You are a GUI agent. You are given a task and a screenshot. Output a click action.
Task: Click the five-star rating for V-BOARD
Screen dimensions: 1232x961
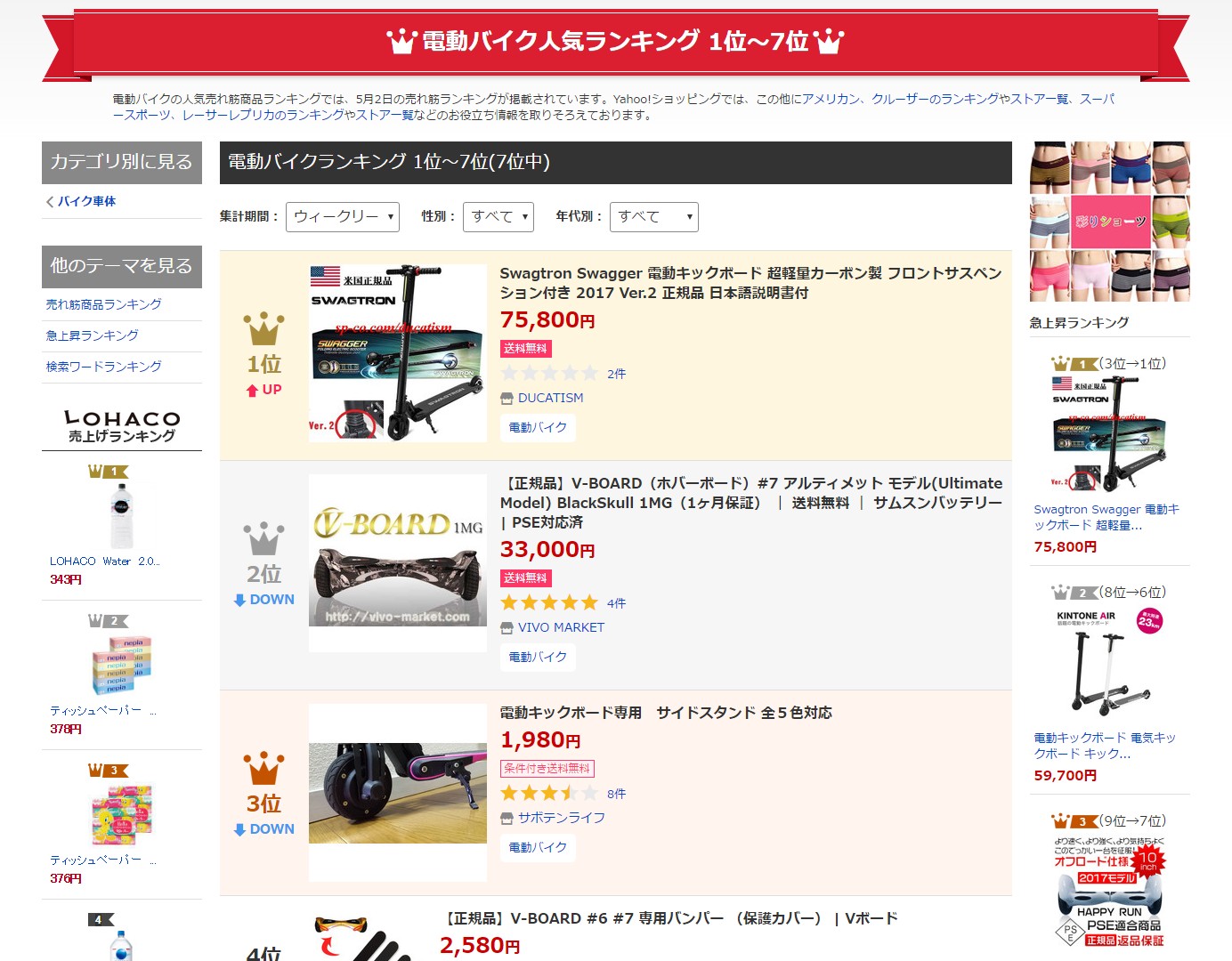point(549,603)
